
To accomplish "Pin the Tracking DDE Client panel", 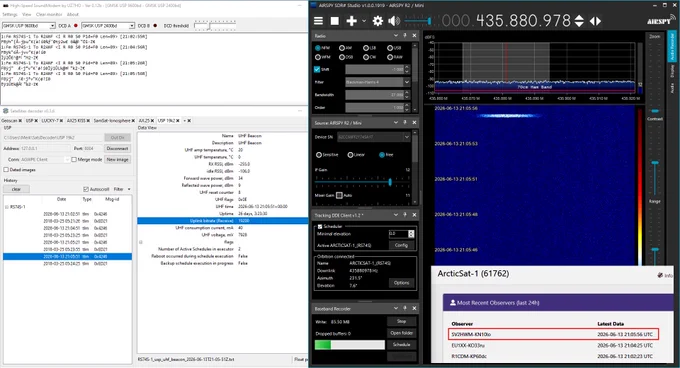I will pyautogui.click(x=405, y=215).
